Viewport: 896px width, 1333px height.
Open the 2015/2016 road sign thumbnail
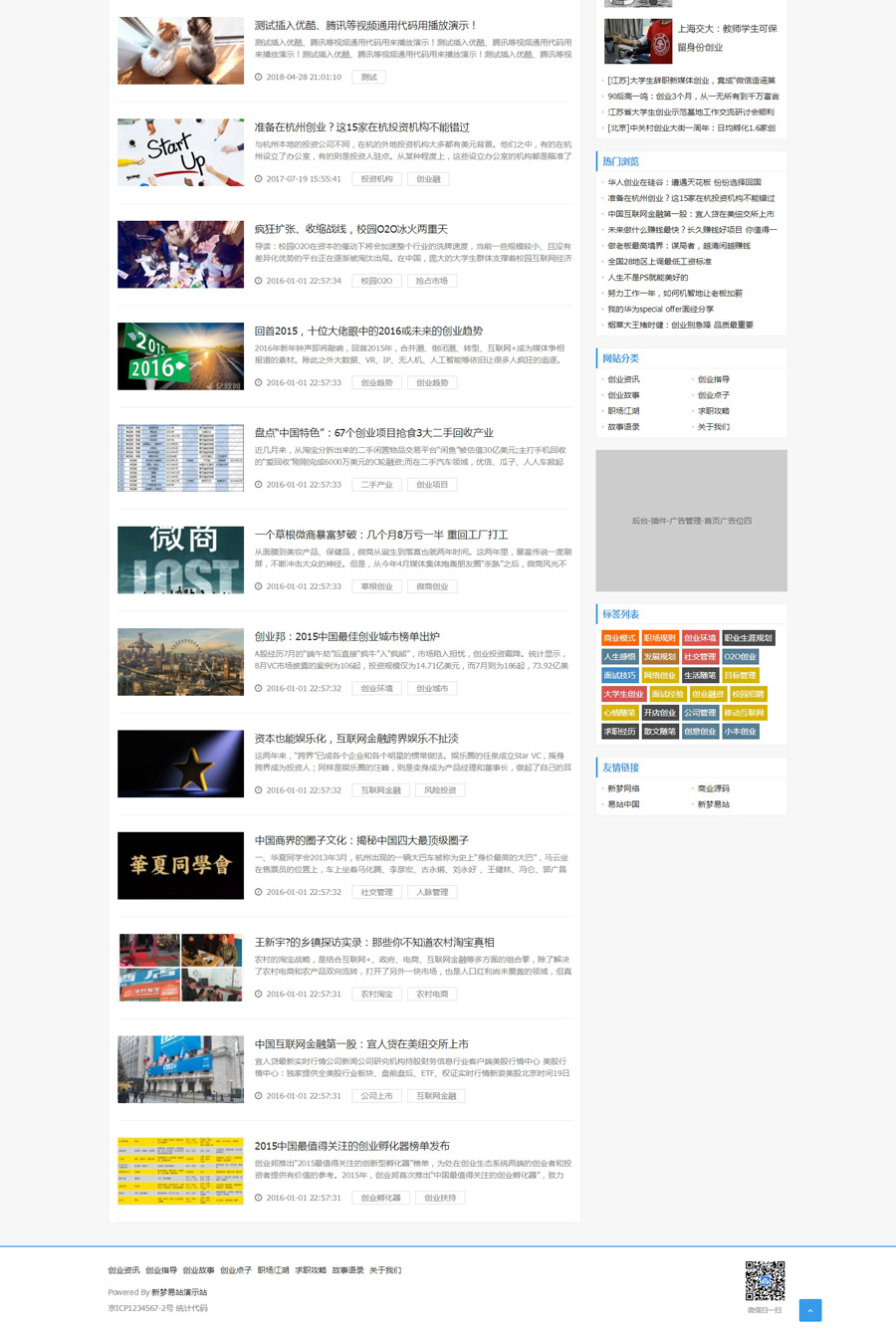point(180,356)
